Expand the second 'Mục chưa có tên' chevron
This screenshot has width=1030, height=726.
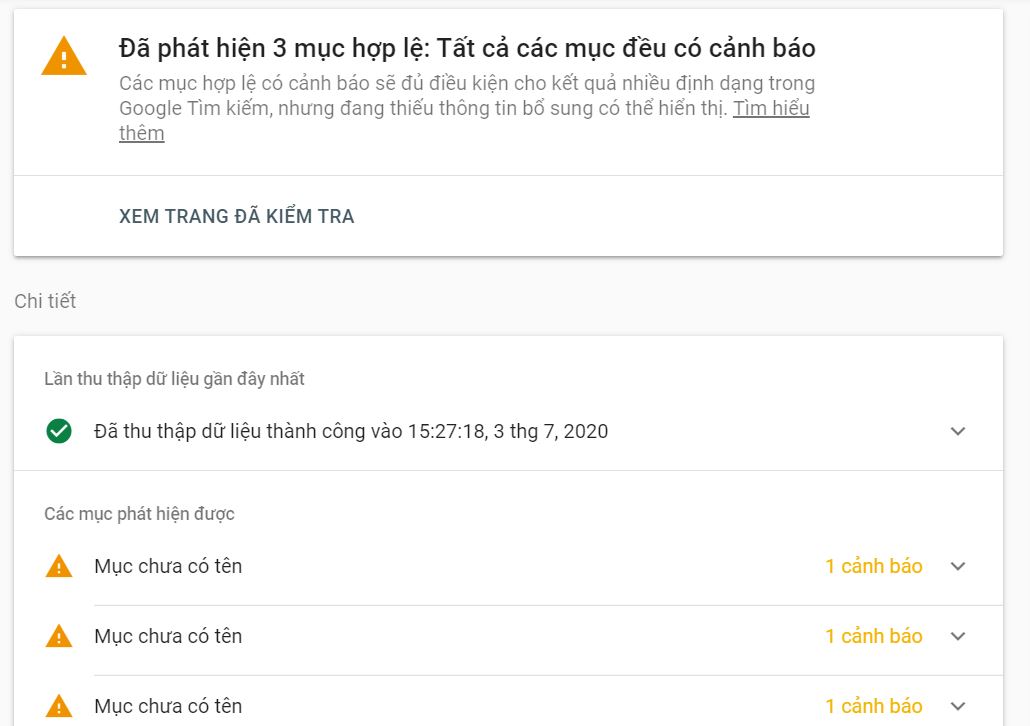point(958,636)
